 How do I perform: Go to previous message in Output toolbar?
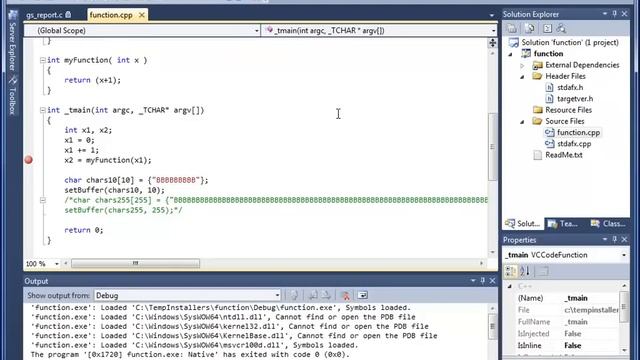(x=313, y=295)
